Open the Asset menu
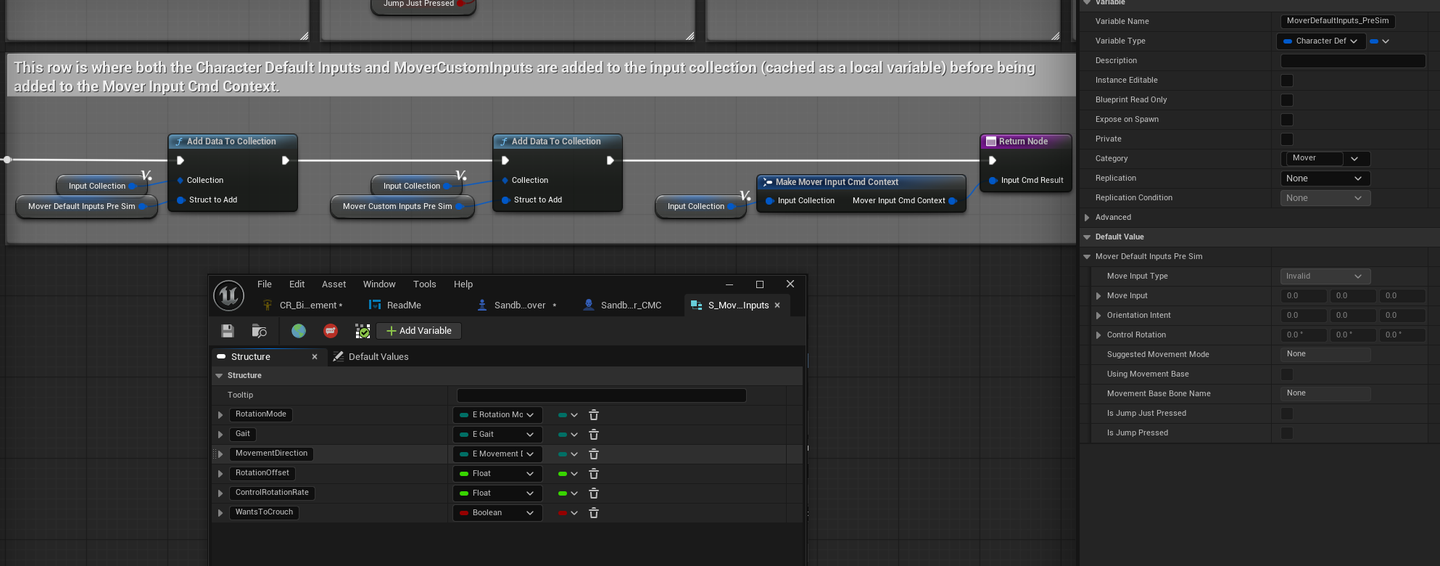The image size is (1440, 566). 334,284
